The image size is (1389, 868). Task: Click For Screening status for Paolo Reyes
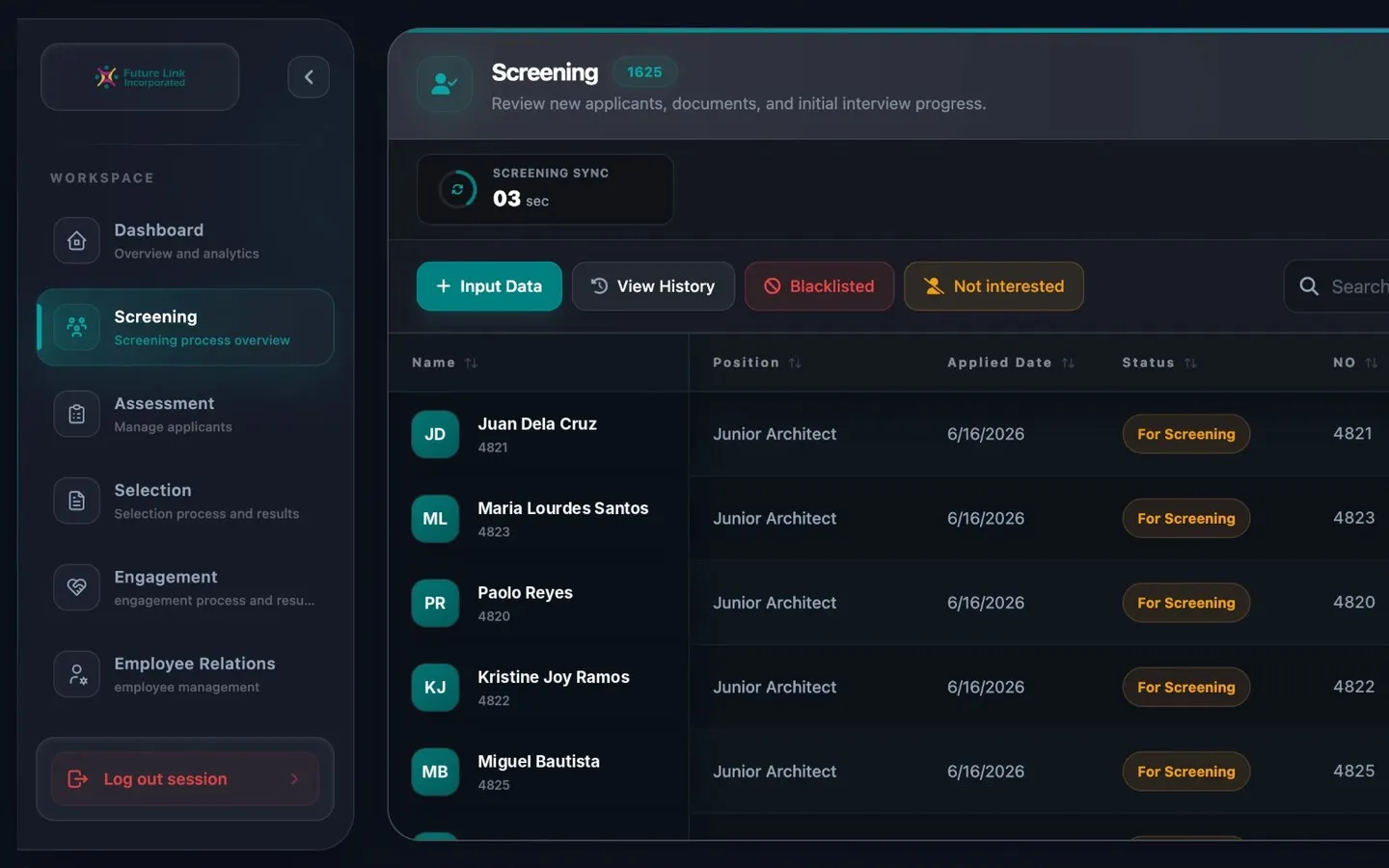tap(1186, 603)
